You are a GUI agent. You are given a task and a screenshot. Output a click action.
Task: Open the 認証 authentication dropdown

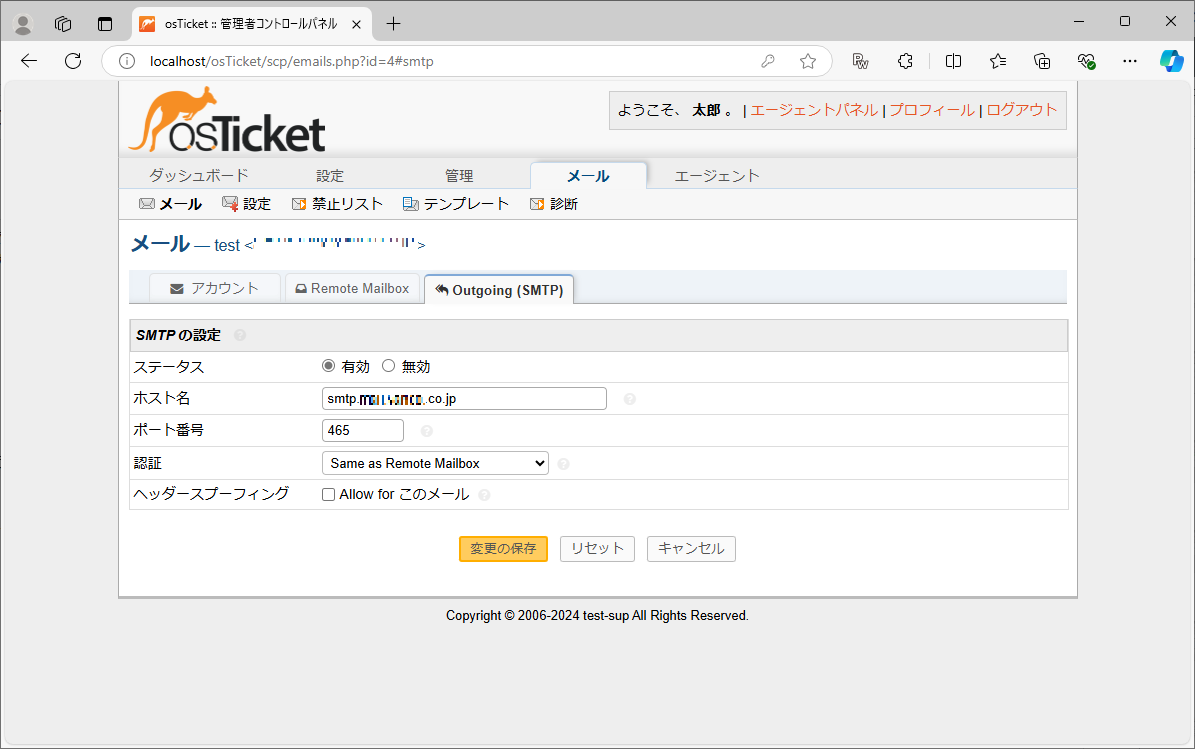pos(434,462)
